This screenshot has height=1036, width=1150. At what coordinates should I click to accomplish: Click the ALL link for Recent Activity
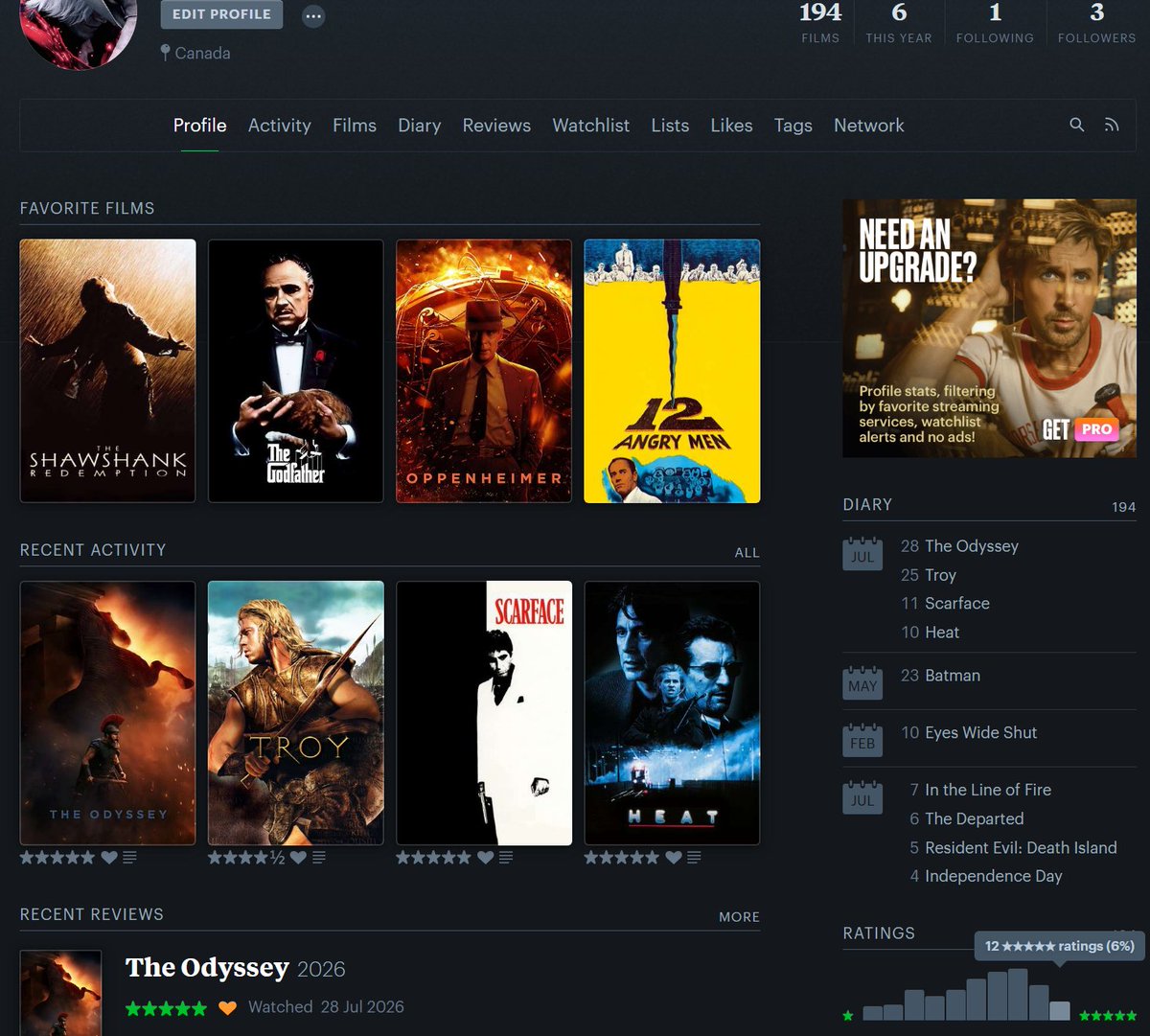[x=747, y=553]
